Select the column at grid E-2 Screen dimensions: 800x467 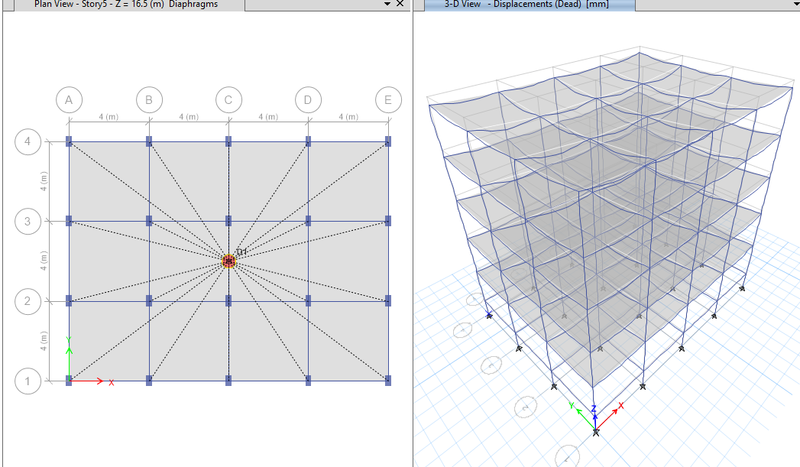[388, 301]
